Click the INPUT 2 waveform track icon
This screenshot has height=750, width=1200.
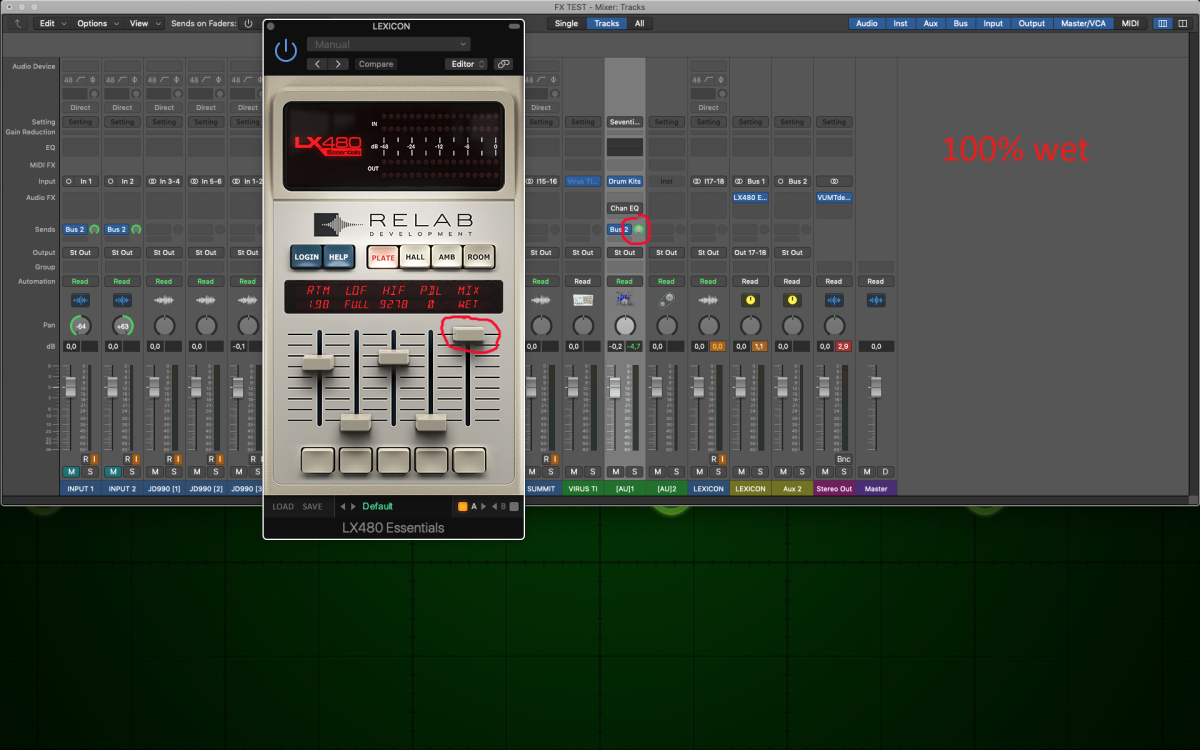tap(122, 300)
